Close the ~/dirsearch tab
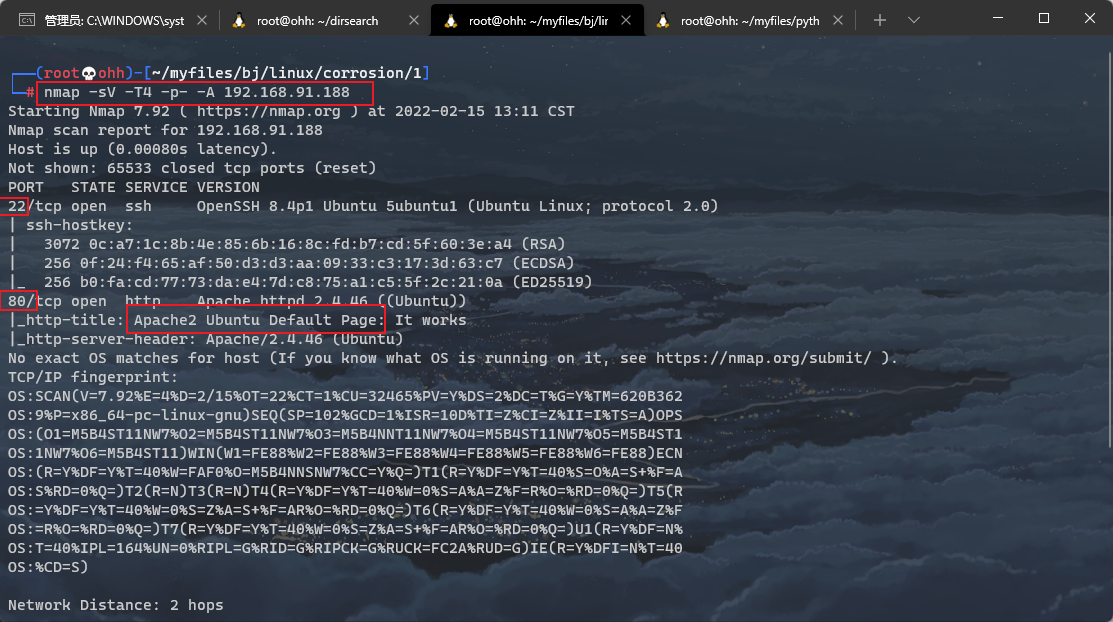 [x=414, y=20]
